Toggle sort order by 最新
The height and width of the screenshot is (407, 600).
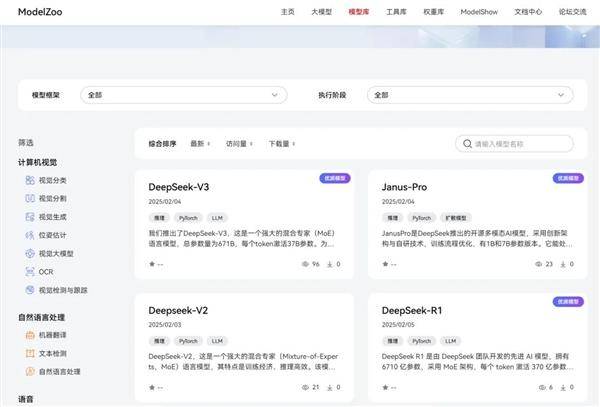tap(199, 144)
